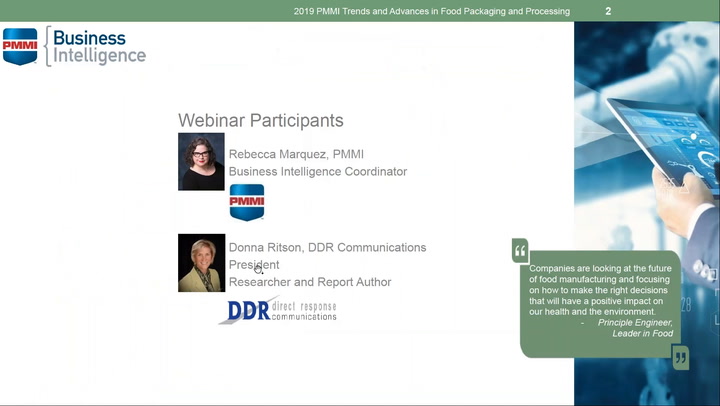
Task: Click the President title text
Action: pyautogui.click(x=254, y=265)
